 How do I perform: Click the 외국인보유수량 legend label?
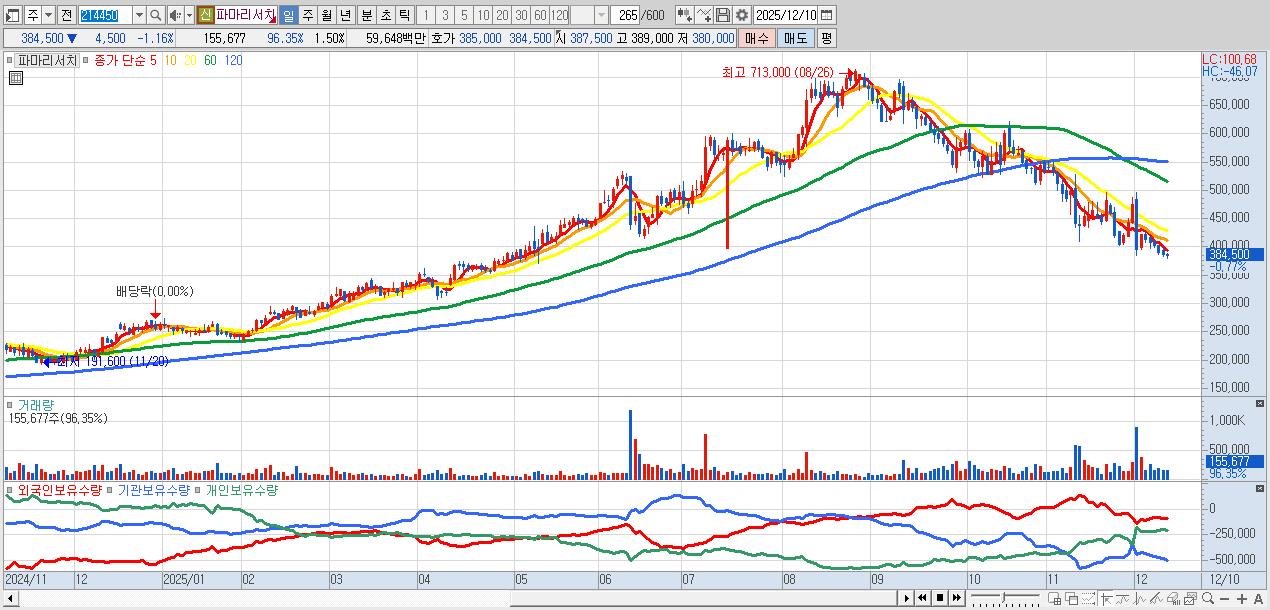coord(60,490)
